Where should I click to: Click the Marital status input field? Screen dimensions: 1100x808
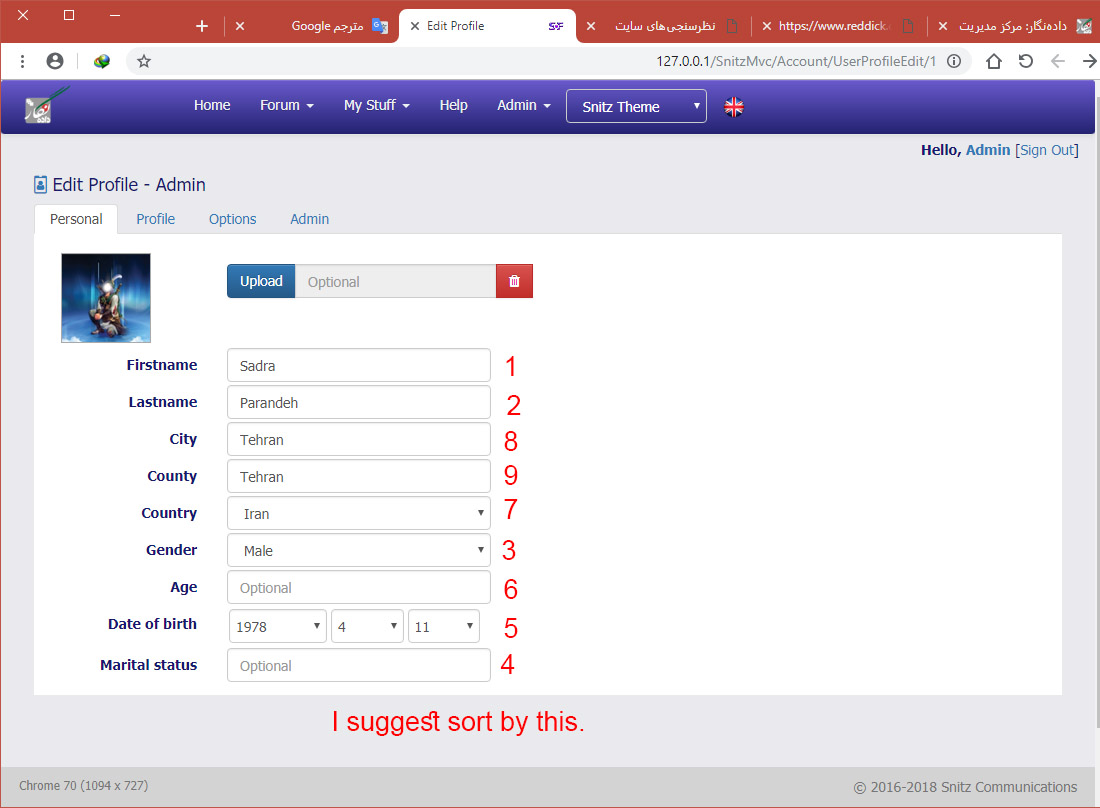(x=359, y=666)
